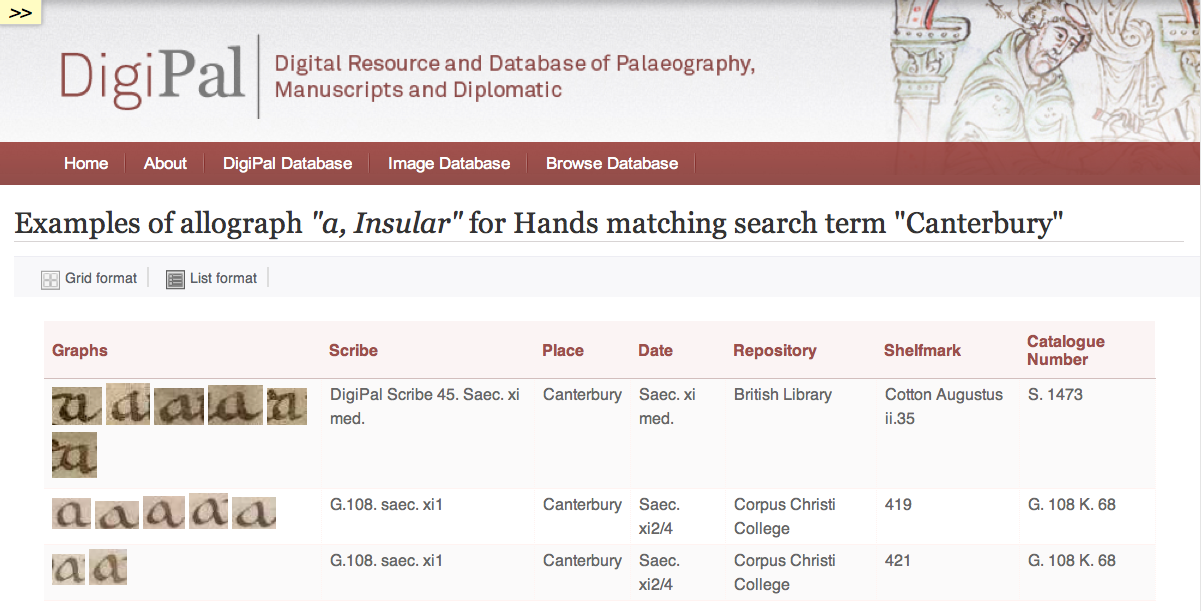Open last graph thumbnail in first row
This screenshot has width=1201, height=611.
click(74, 454)
